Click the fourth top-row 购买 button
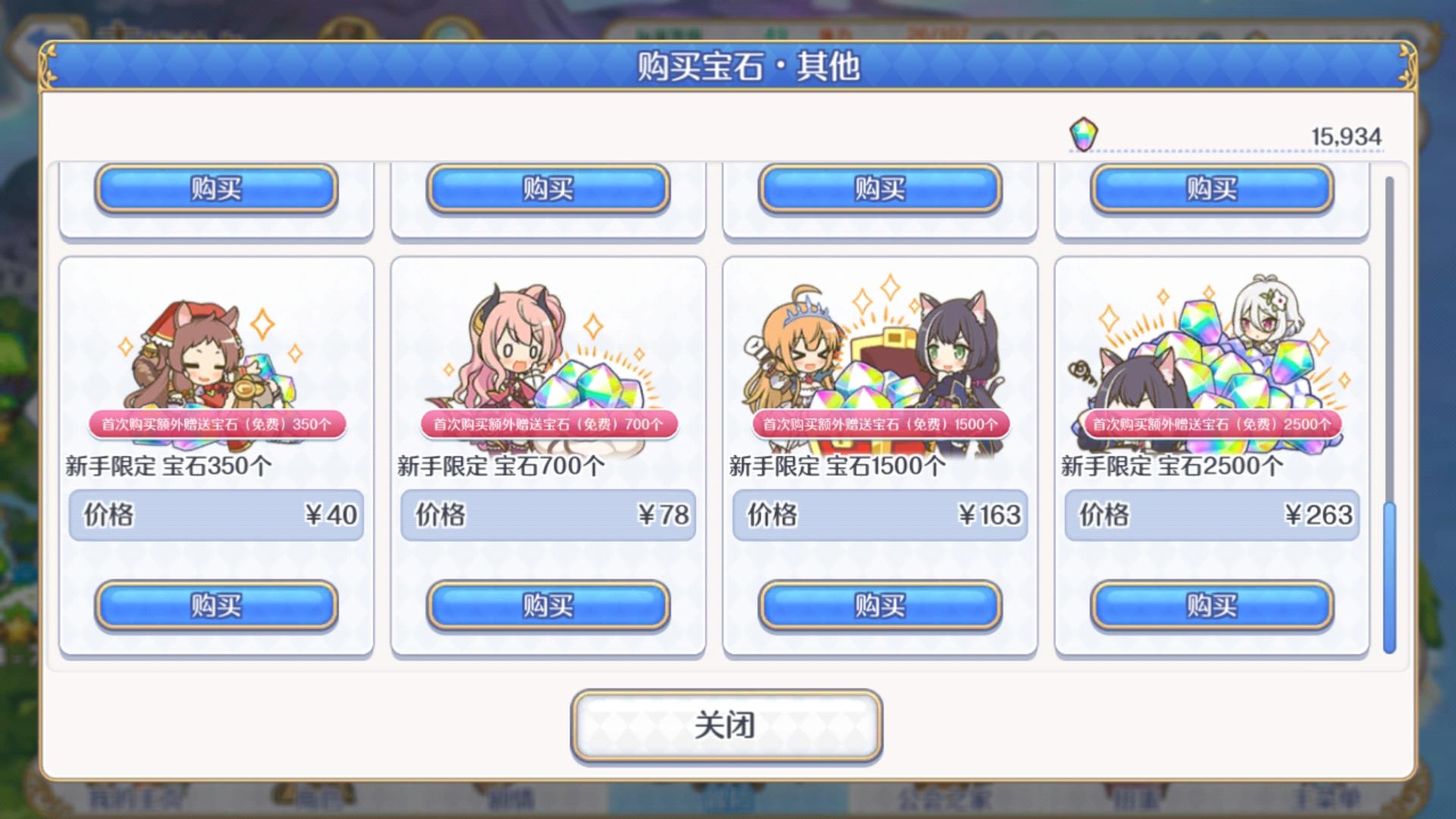The height and width of the screenshot is (819, 1456). (1212, 188)
